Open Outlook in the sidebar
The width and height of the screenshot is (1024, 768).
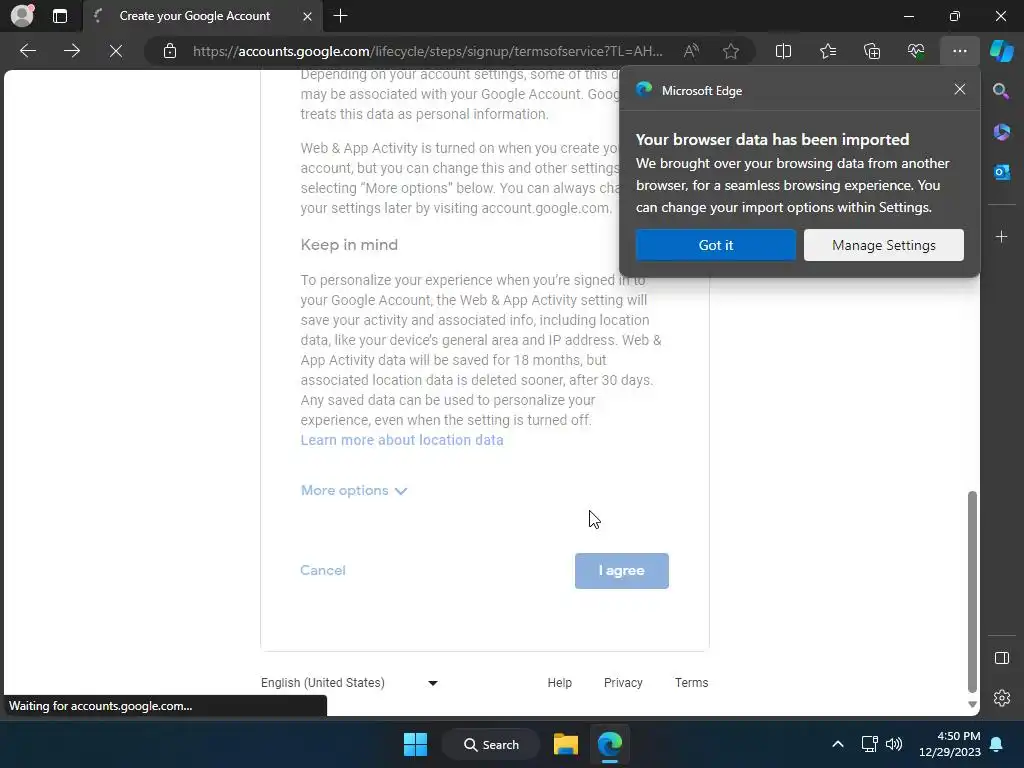pos(1001,172)
